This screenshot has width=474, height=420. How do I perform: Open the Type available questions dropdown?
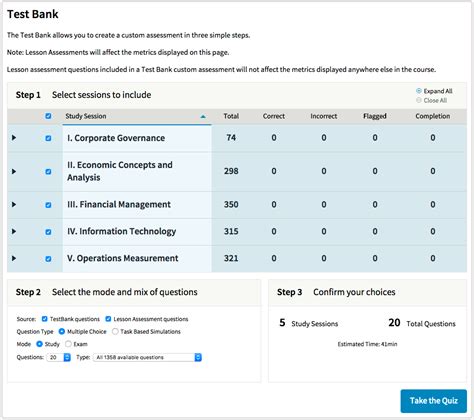pyautogui.click(x=147, y=357)
